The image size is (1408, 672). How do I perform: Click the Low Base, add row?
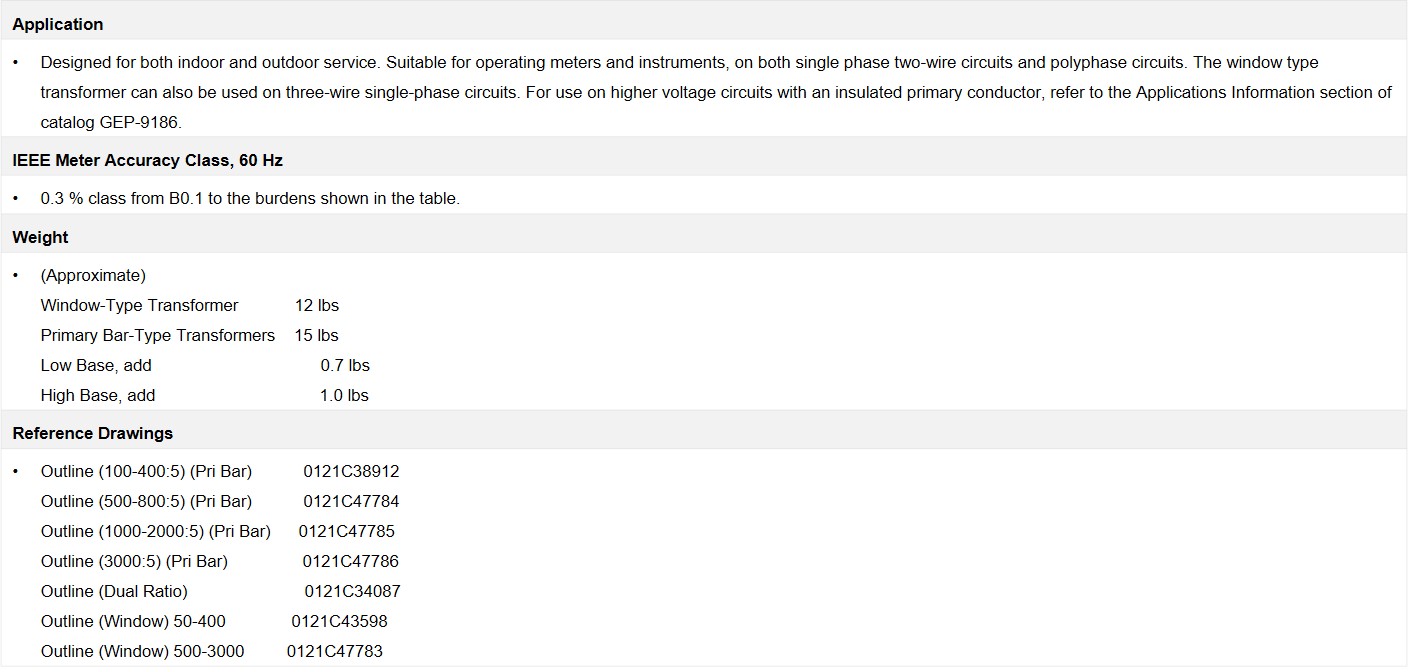[205, 365]
